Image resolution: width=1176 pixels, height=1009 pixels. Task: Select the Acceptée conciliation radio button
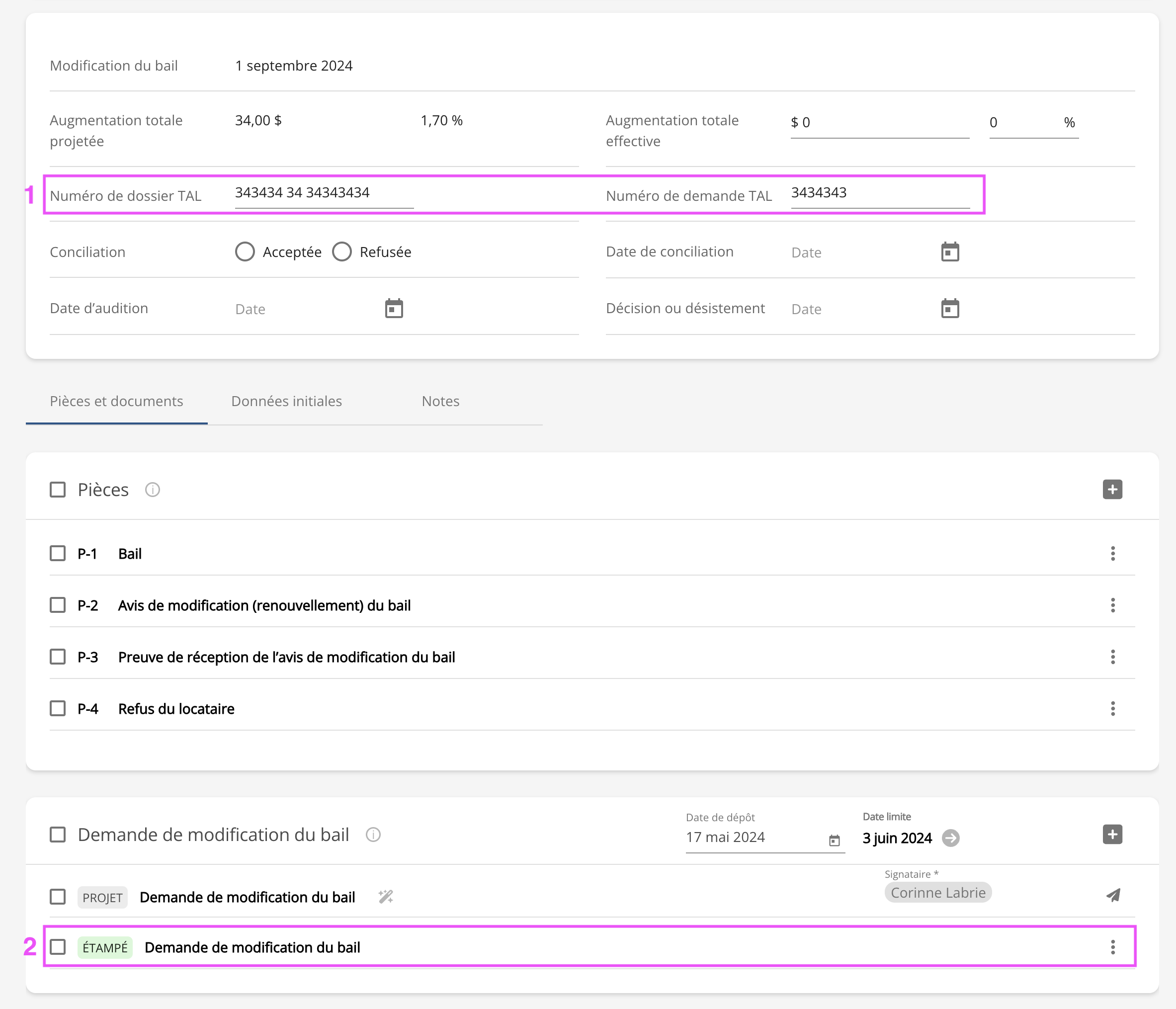coord(245,252)
